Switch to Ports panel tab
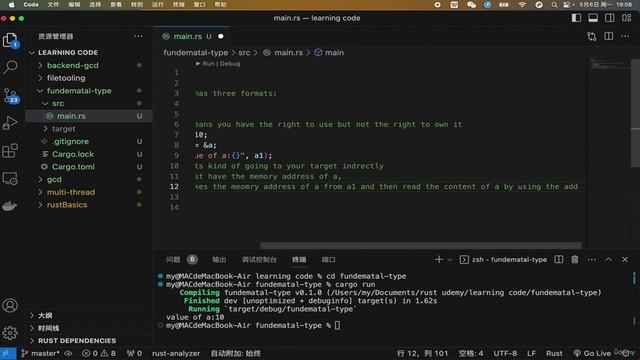The image size is (640, 360). pos(329,260)
